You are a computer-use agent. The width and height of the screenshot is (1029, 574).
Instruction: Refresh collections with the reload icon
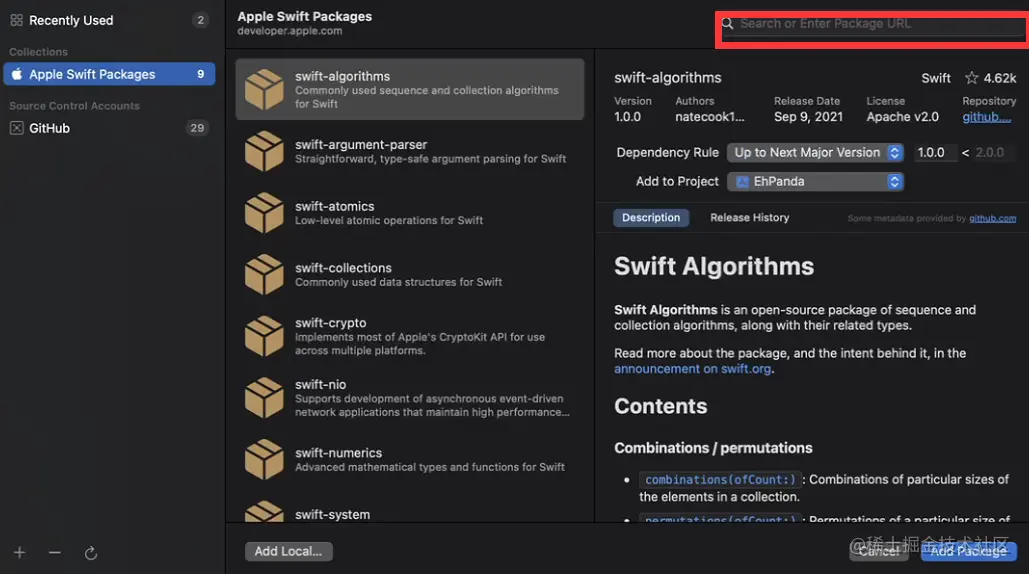pos(91,553)
